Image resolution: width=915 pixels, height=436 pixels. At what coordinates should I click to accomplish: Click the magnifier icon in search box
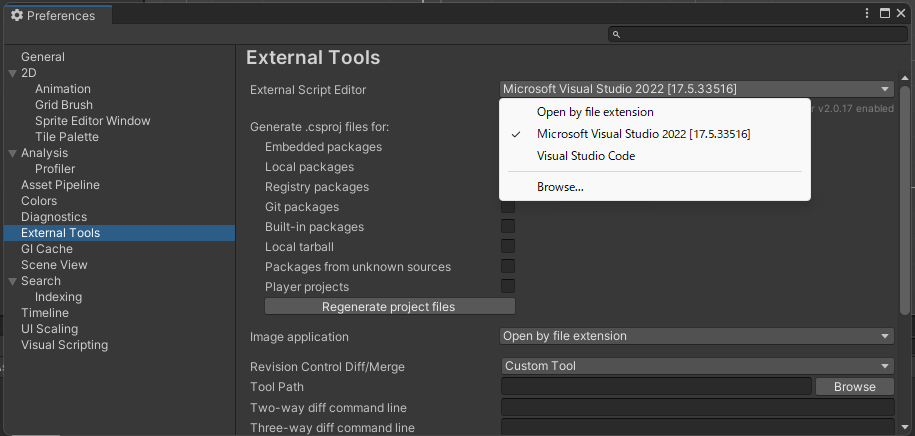[616, 34]
